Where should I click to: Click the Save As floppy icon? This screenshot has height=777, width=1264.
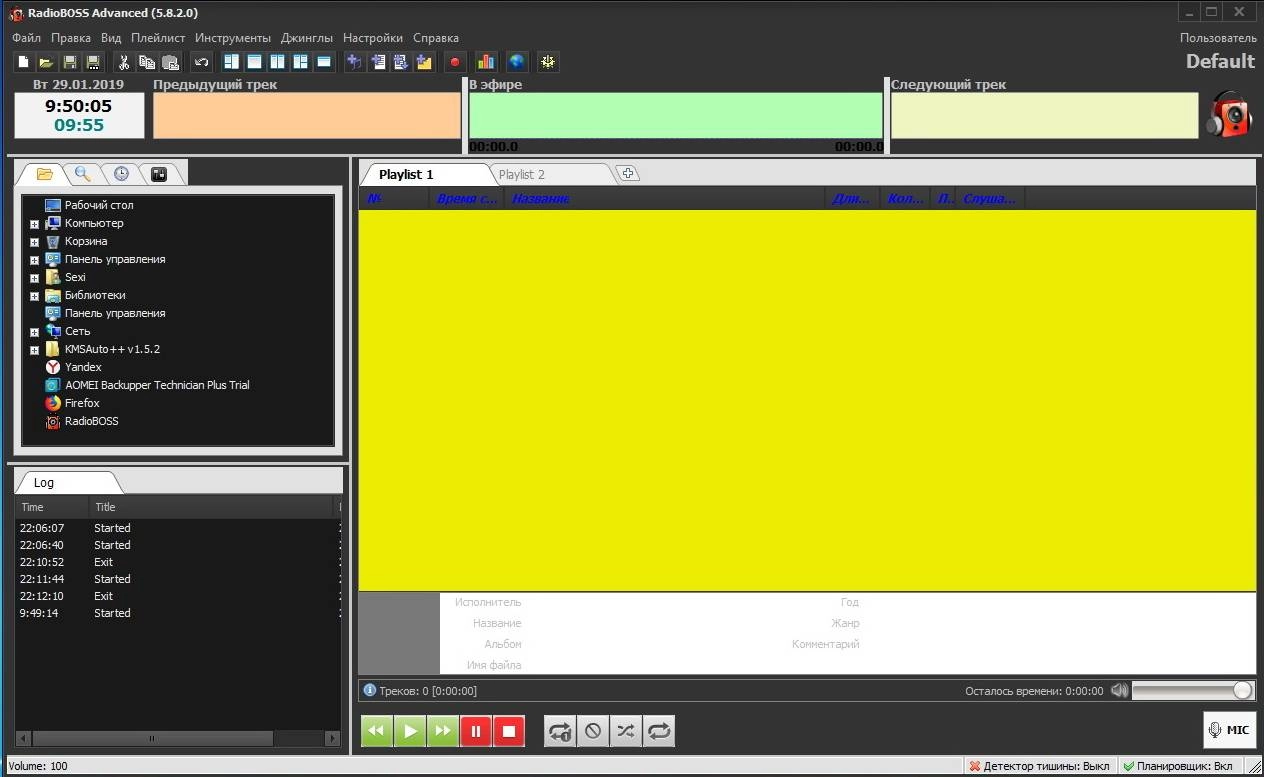click(93, 62)
